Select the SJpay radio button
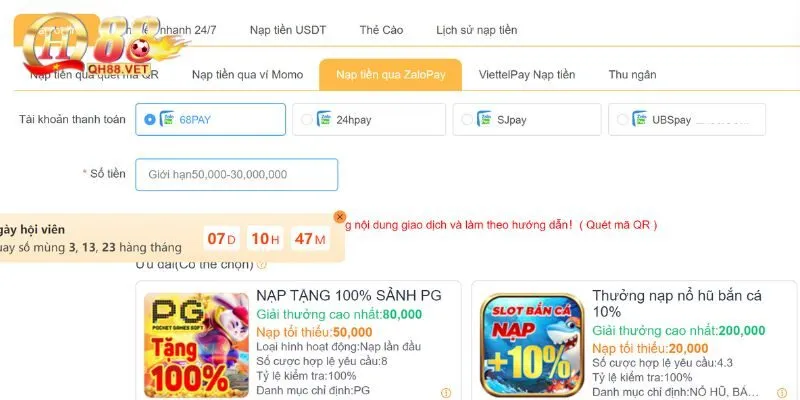This screenshot has width=800, height=400. tap(467, 119)
